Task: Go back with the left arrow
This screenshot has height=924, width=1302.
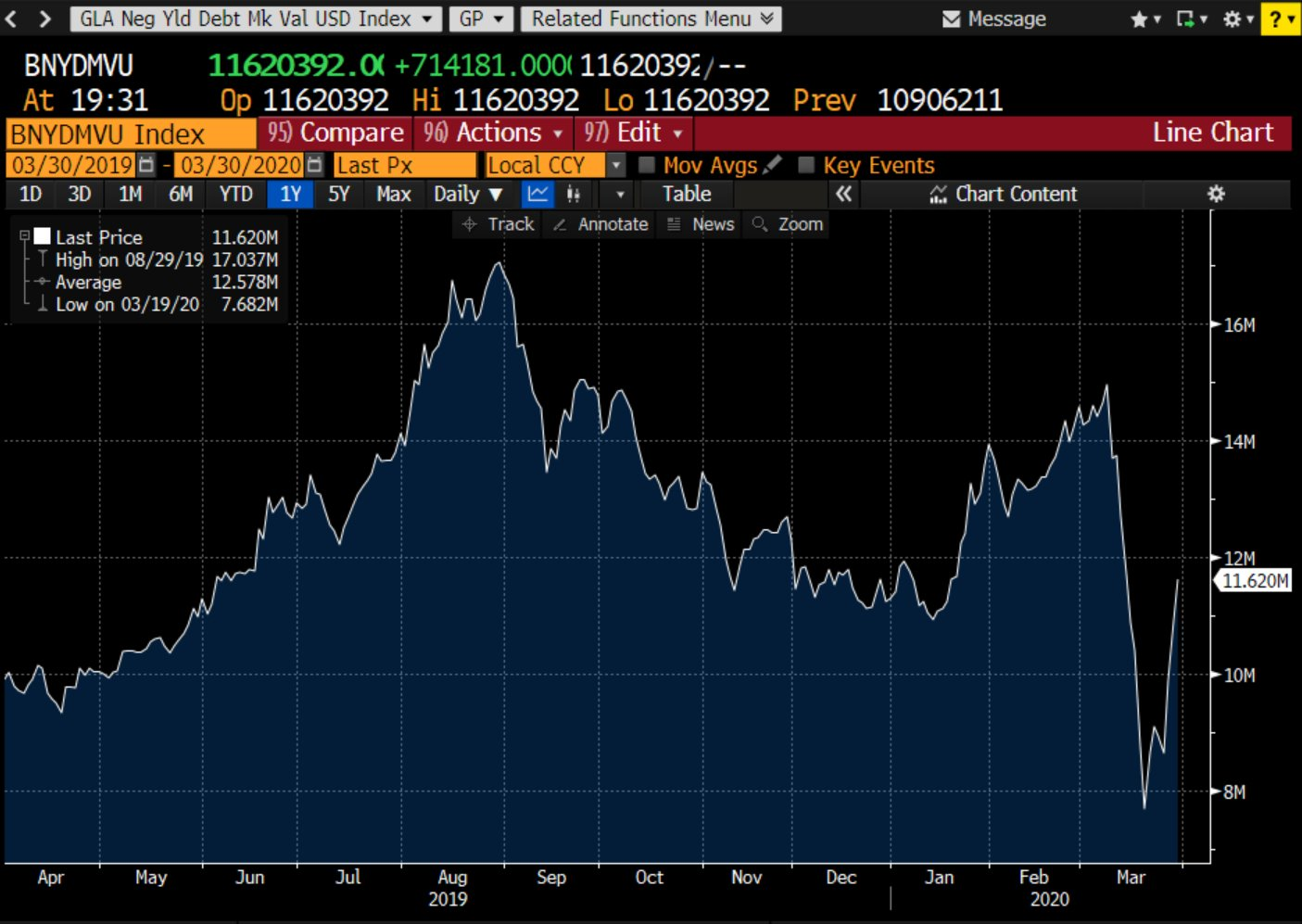Action: (x=11, y=19)
